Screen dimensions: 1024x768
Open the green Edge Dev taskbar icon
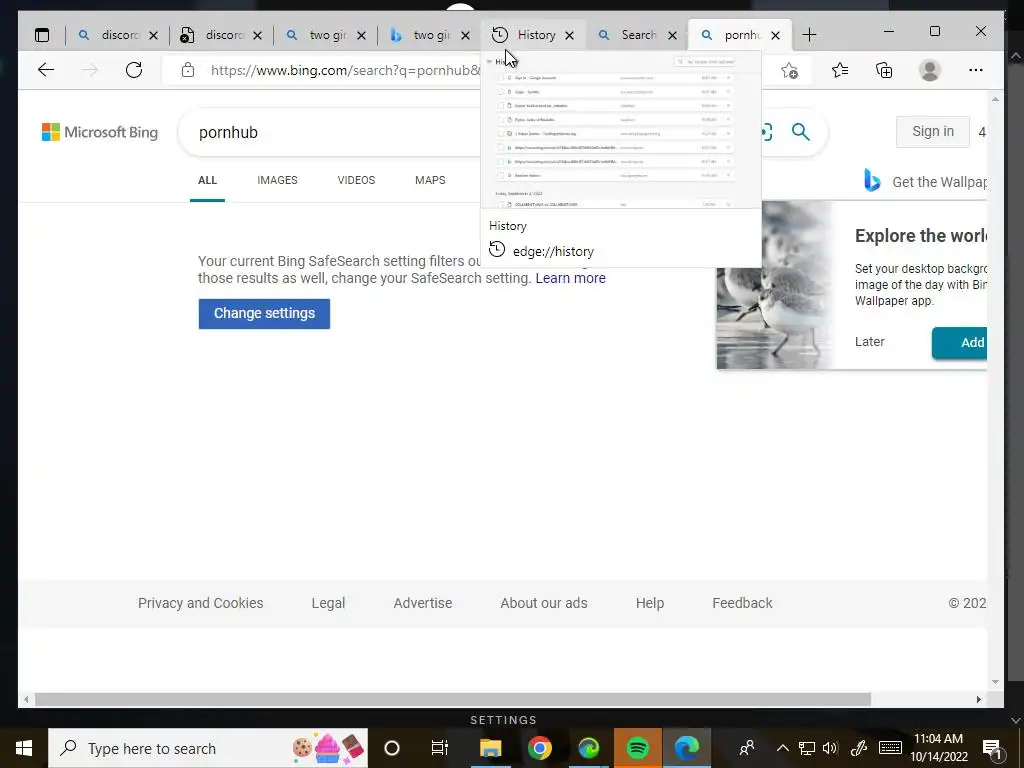pyautogui.click(x=588, y=748)
